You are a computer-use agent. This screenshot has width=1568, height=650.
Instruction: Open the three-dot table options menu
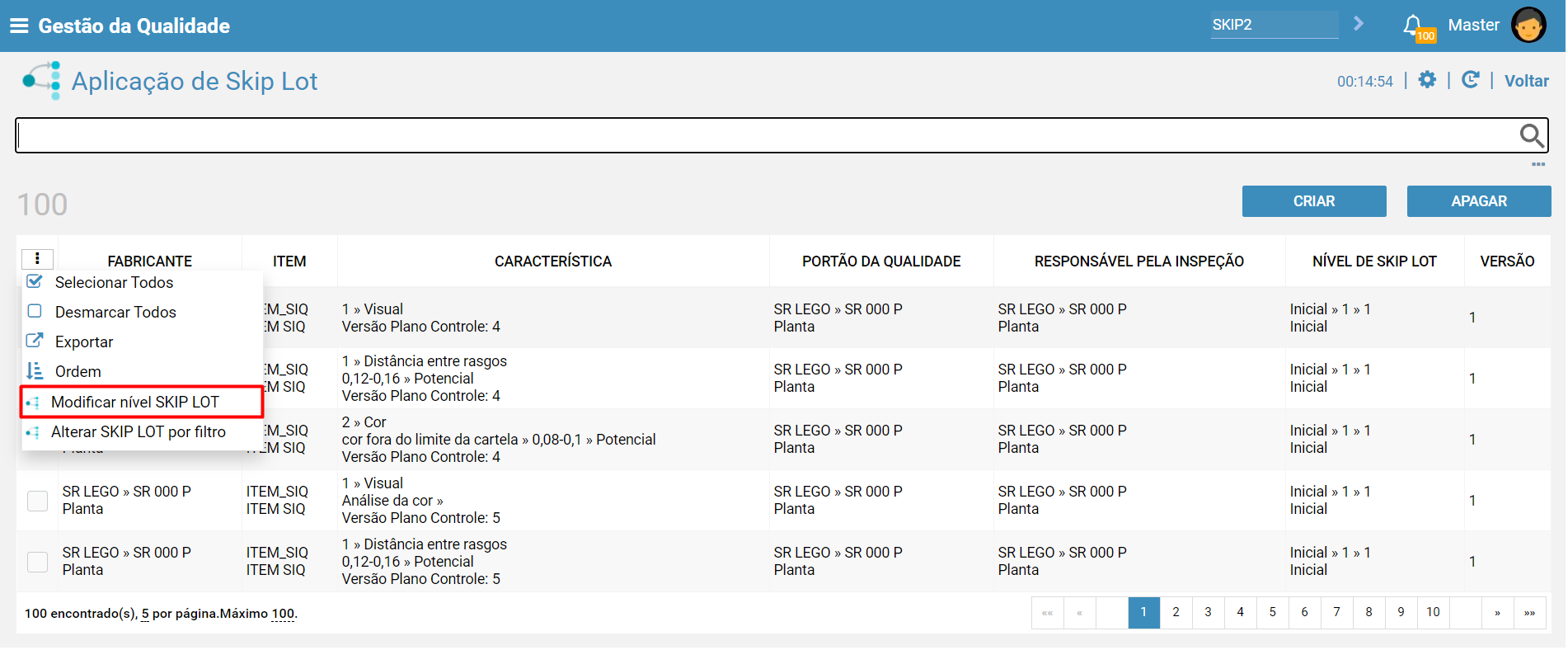37,258
